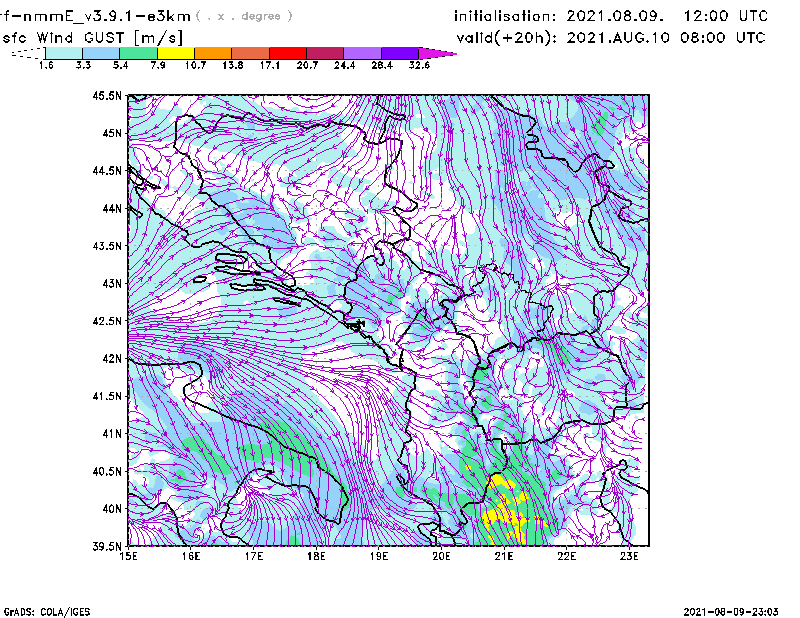Click the legend value 10.7
This screenshot has width=800, height=618.
click(x=195, y=65)
